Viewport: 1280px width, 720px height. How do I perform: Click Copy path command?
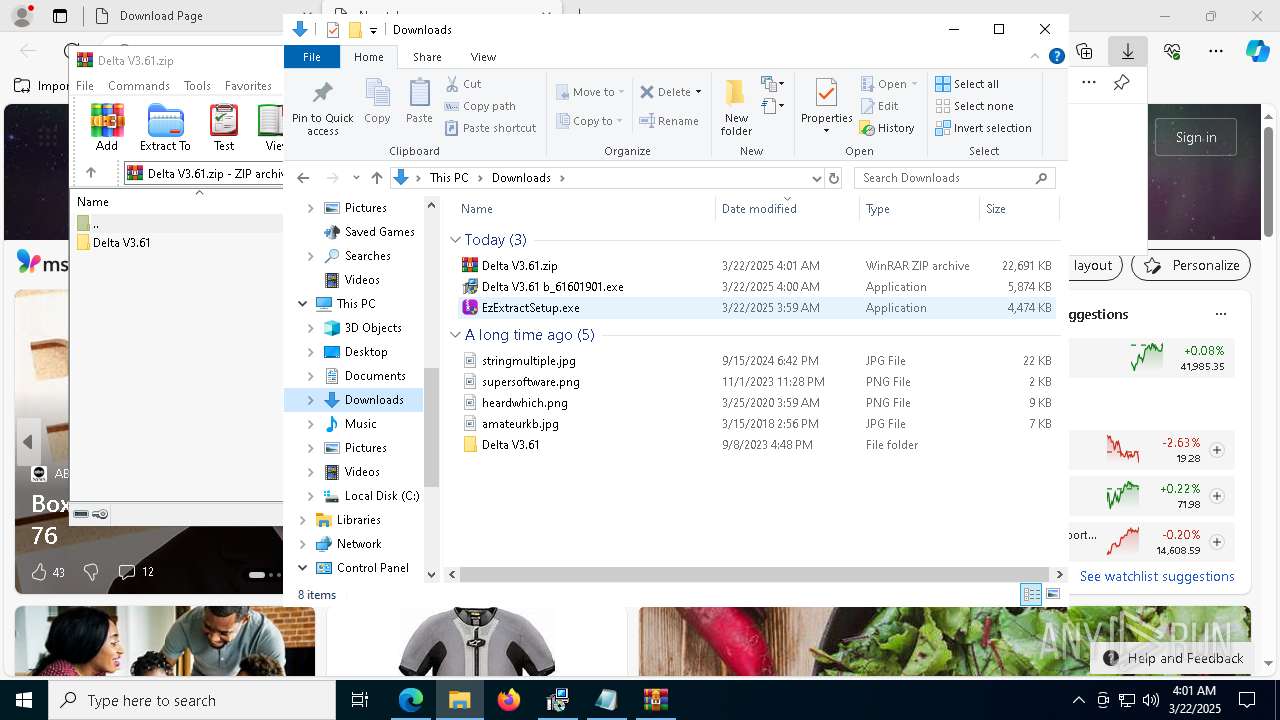(x=480, y=106)
